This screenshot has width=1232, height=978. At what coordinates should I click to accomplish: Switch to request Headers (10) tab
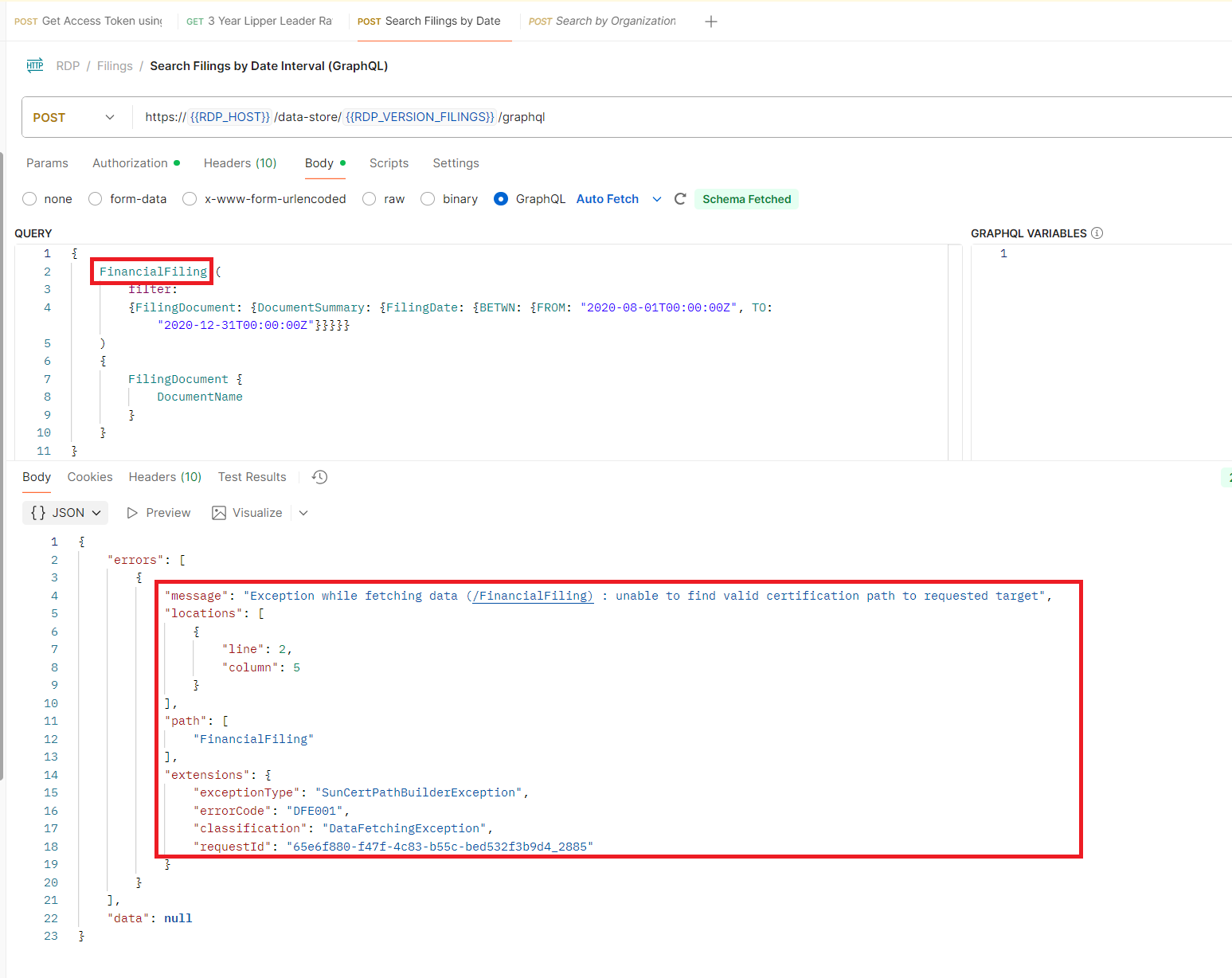click(240, 163)
